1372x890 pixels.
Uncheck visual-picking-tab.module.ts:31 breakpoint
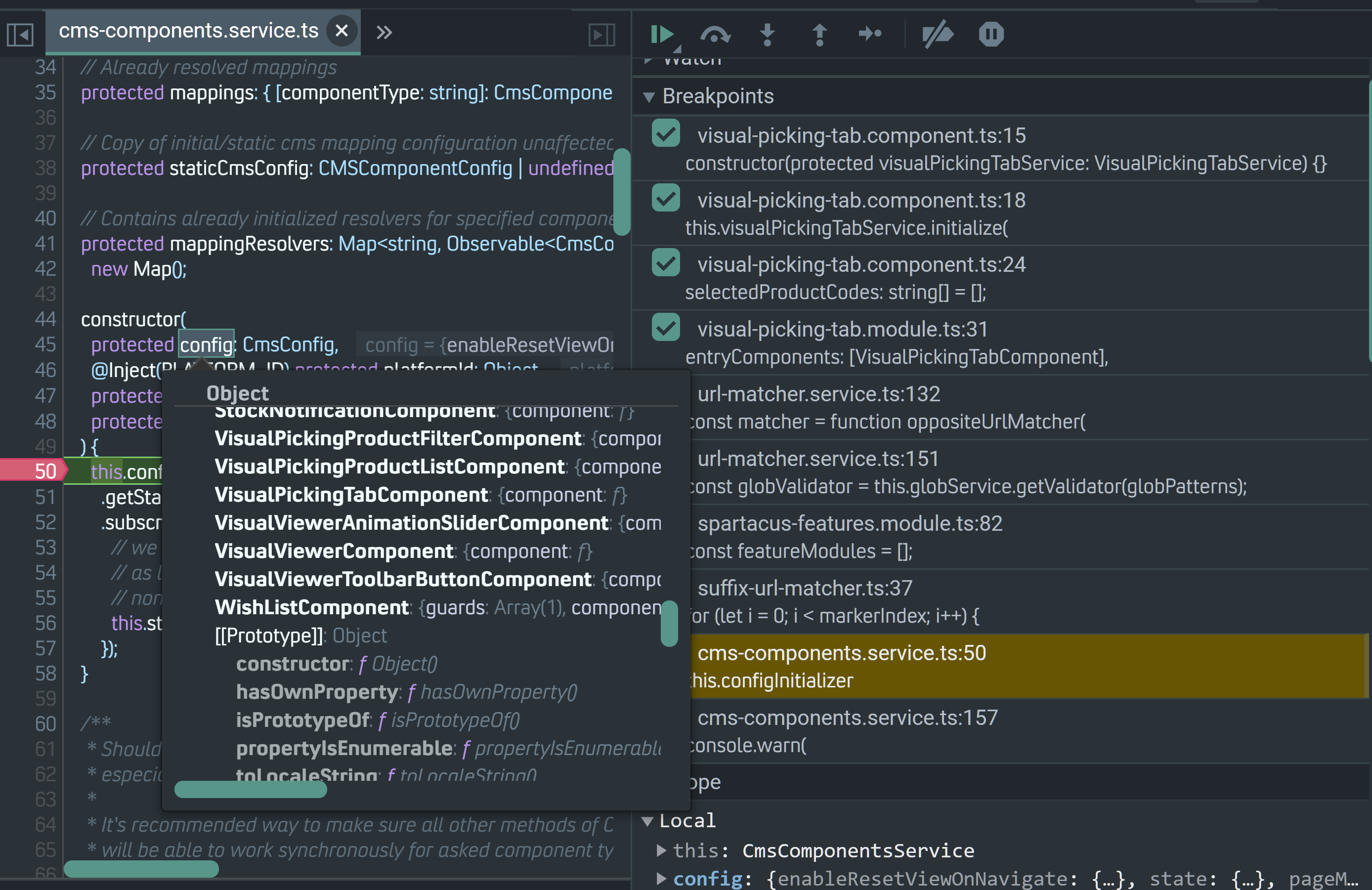(x=666, y=328)
